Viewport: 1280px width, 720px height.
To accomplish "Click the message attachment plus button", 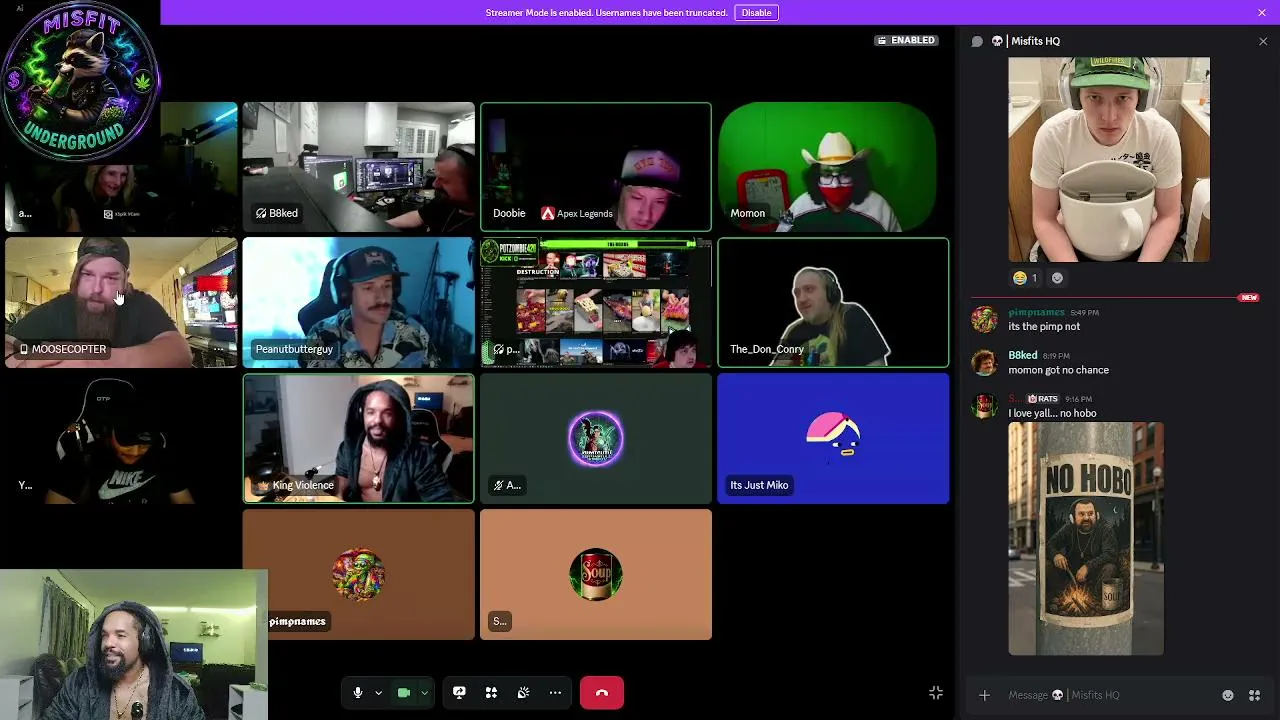I will 984,695.
